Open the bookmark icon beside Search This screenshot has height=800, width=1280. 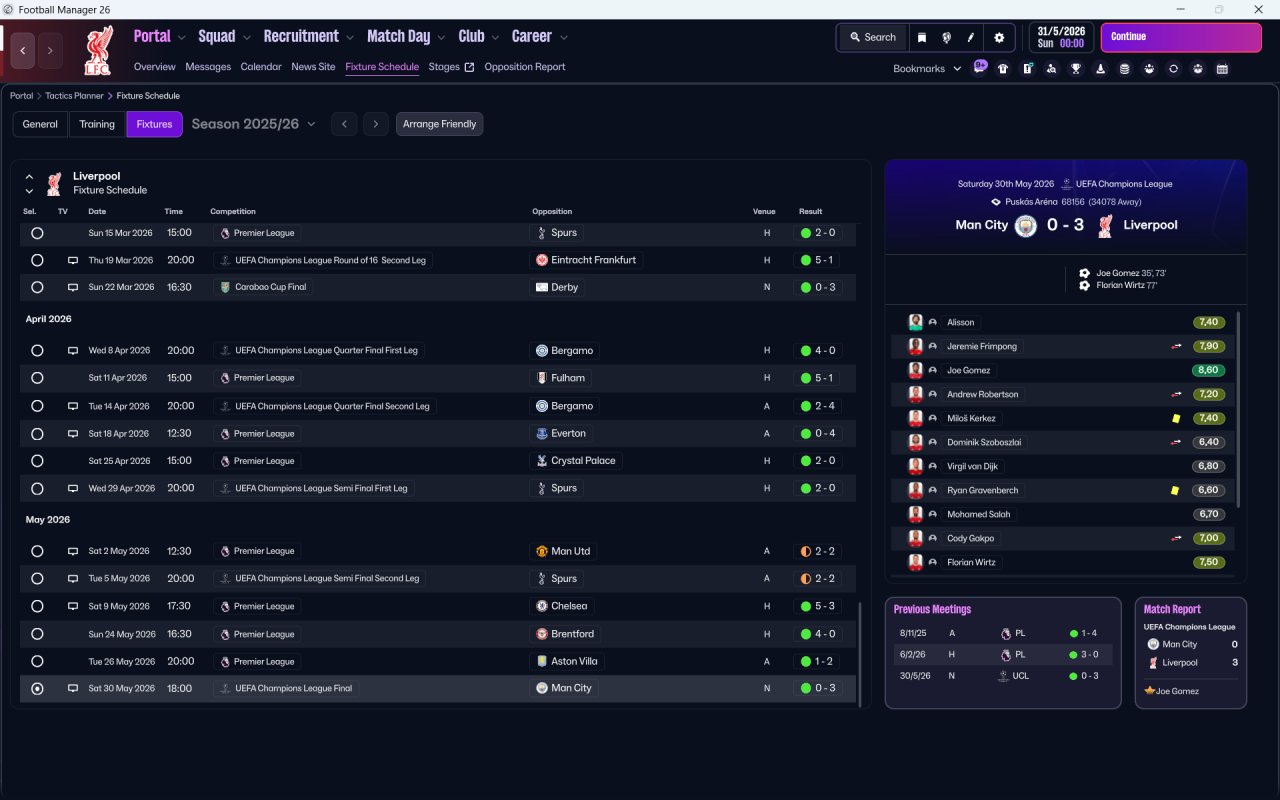coord(922,37)
